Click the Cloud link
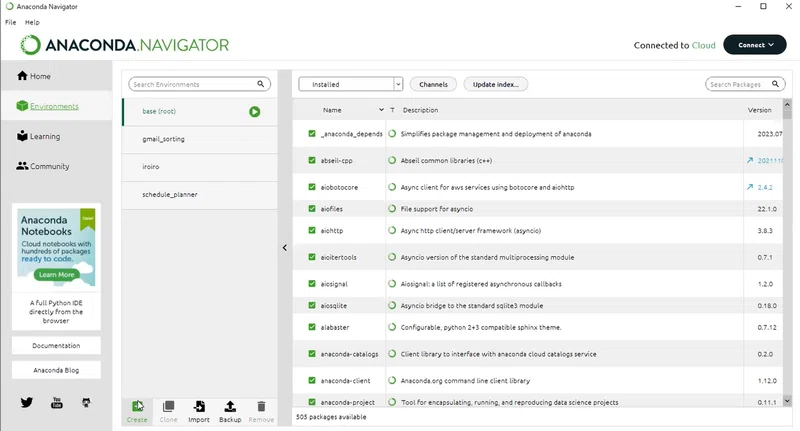Viewport: 800px width, 431px height. tap(704, 45)
